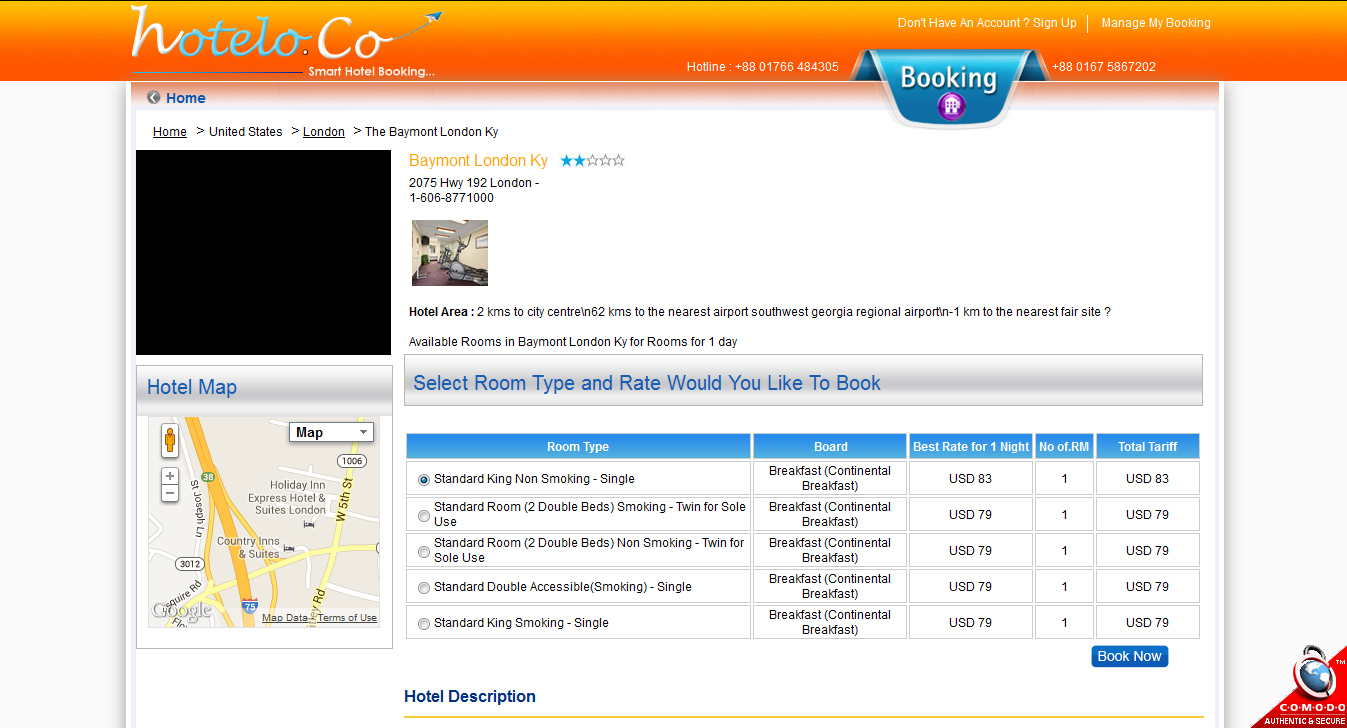Open the Map type dropdown
The width and height of the screenshot is (1347, 728).
(331, 432)
